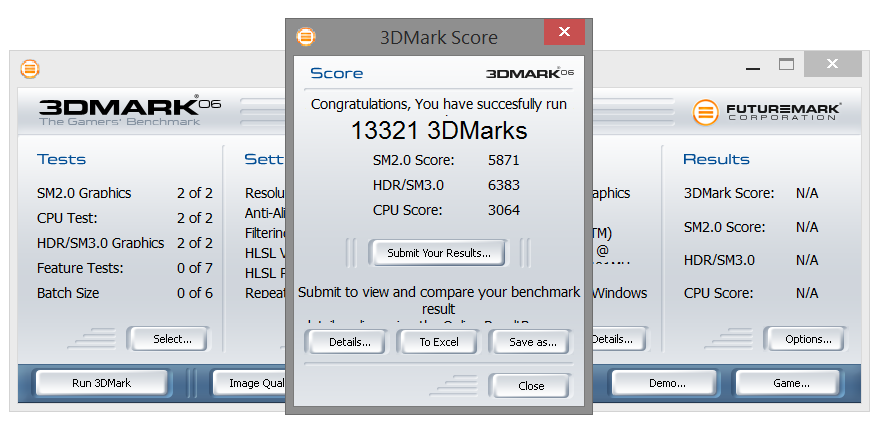Click Feature Tests: 0 of 7 row
Screen dimensions: 880x431
[125, 268]
